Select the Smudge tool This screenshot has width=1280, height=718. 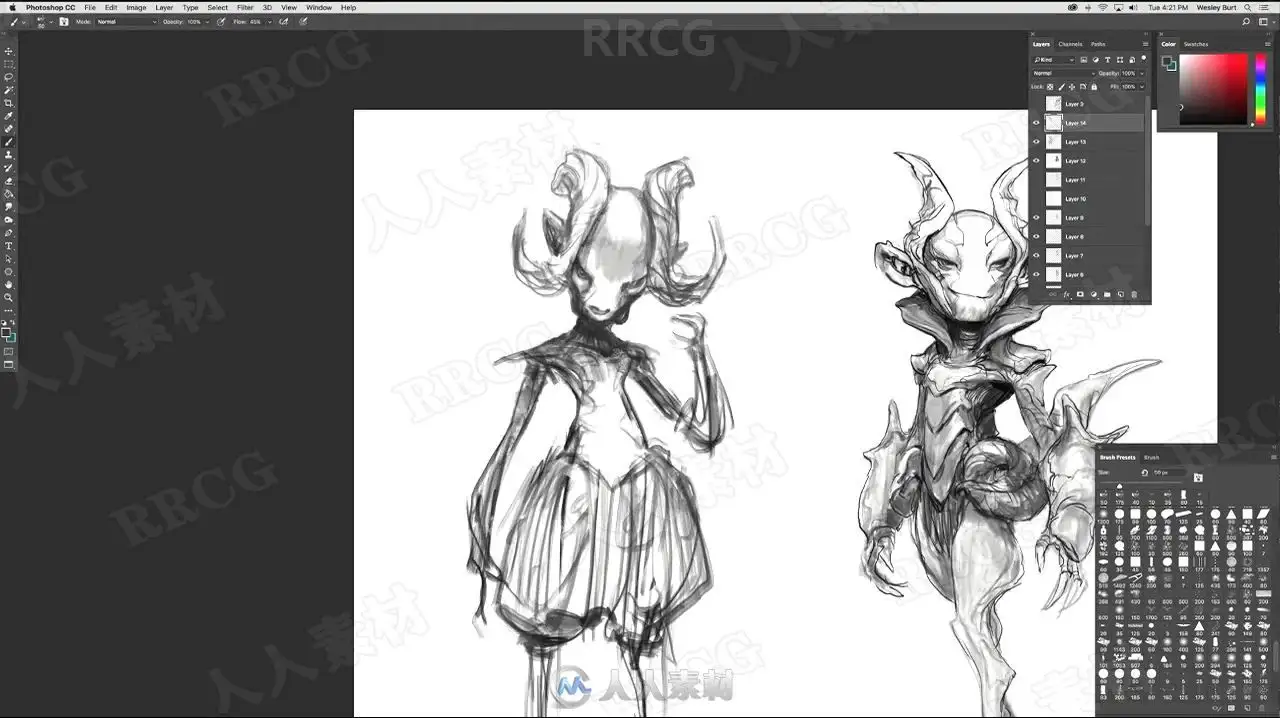9,207
